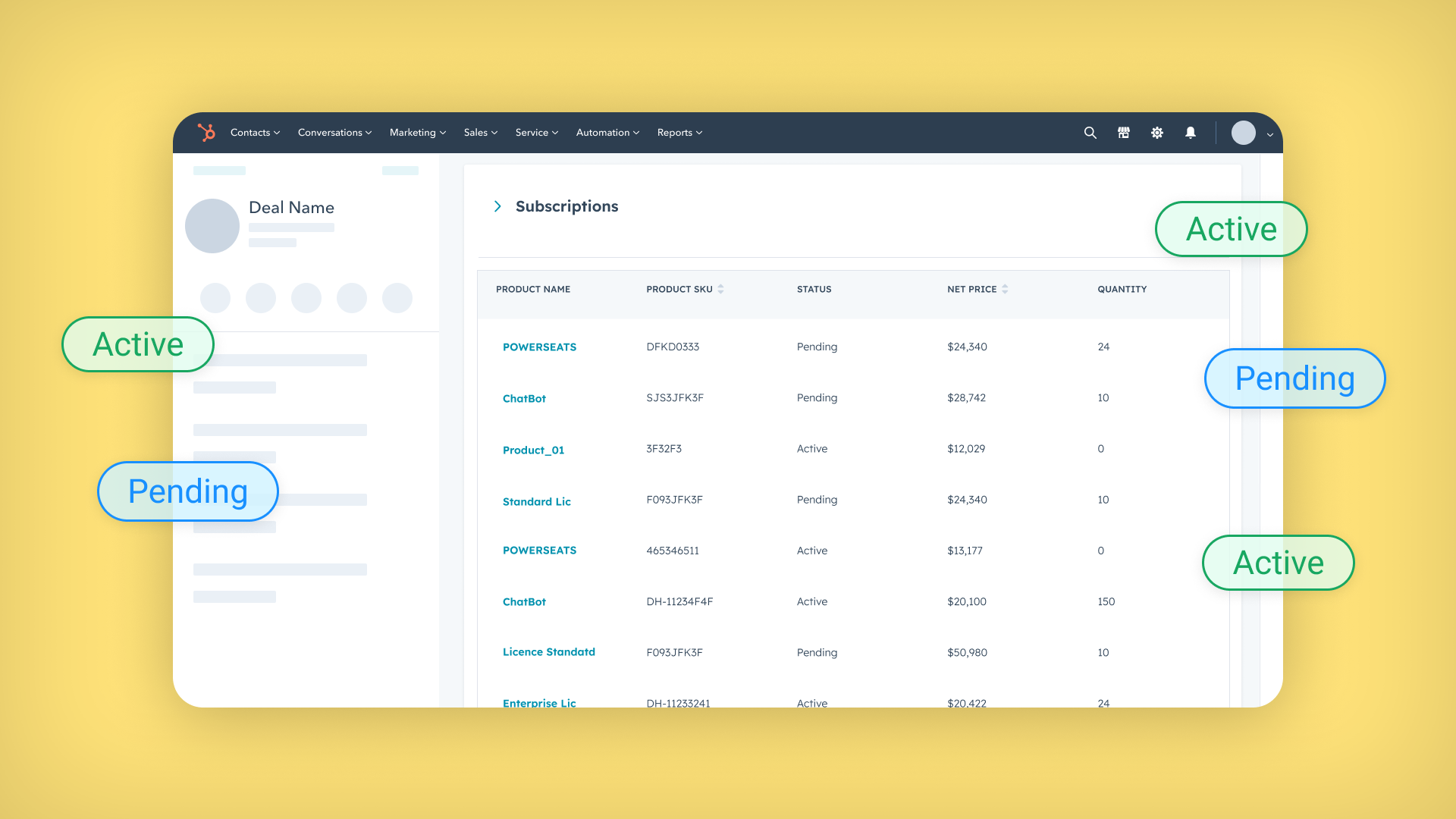Open the Automation menu
The image size is (1456, 819).
[607, 133]
